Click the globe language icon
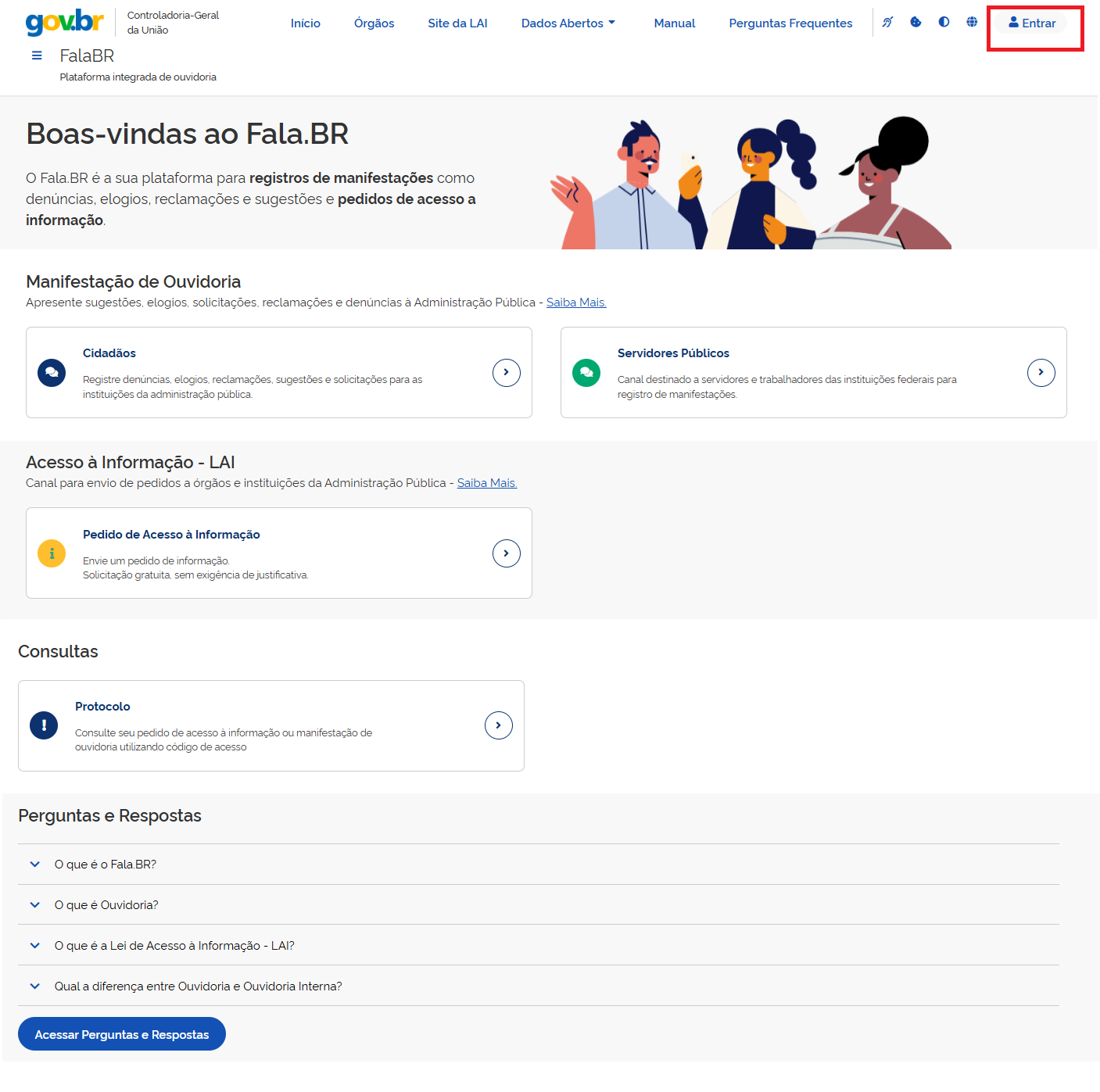The width and height of the screenshot is (1100, 1092). [972, 23]
